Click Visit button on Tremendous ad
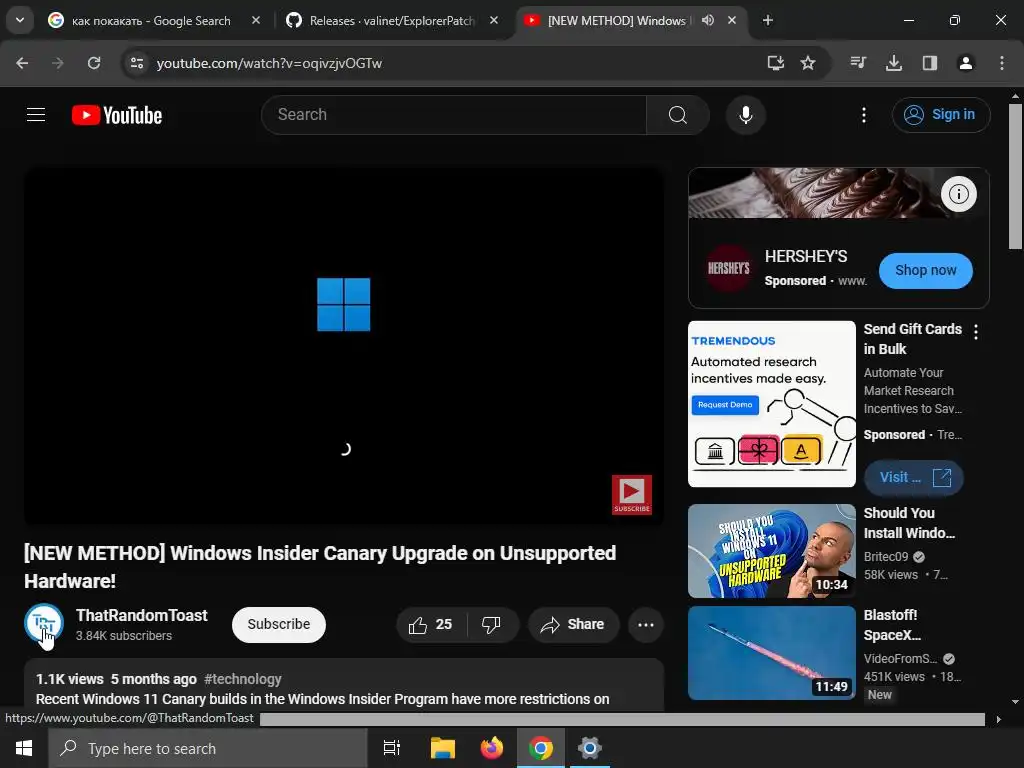1024x768 pixels. (x=914, y=477)
